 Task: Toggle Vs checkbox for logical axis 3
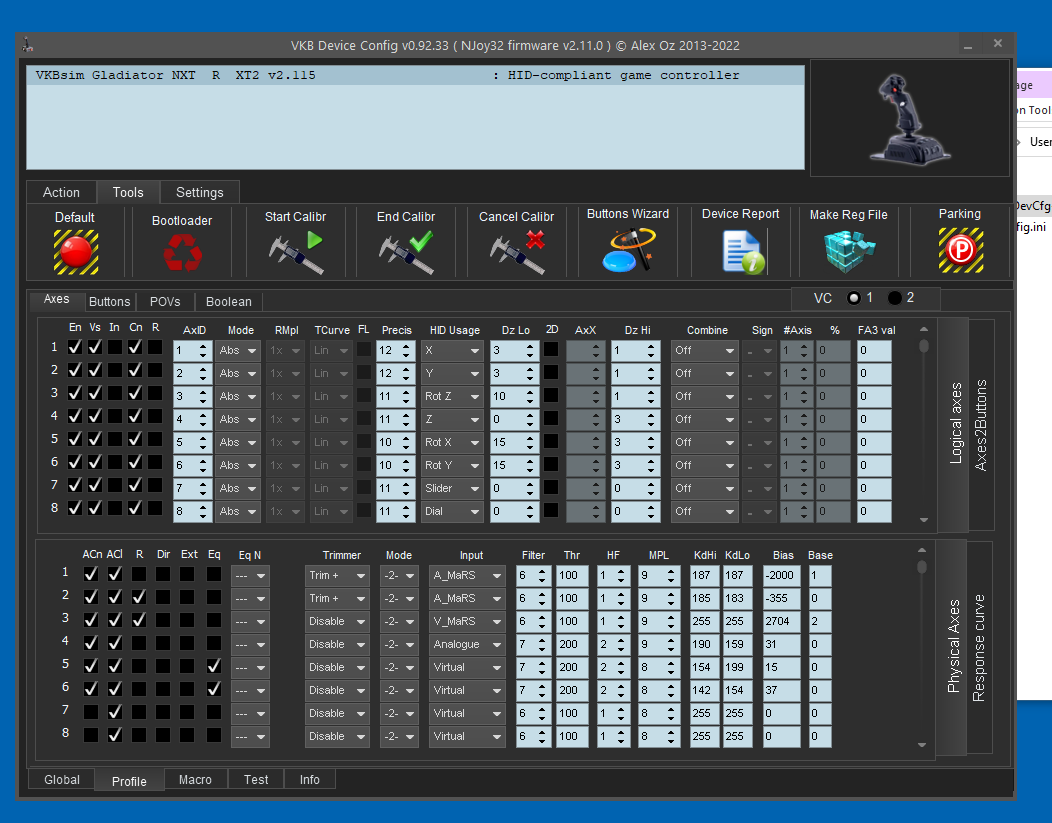(x=95, y=393)
